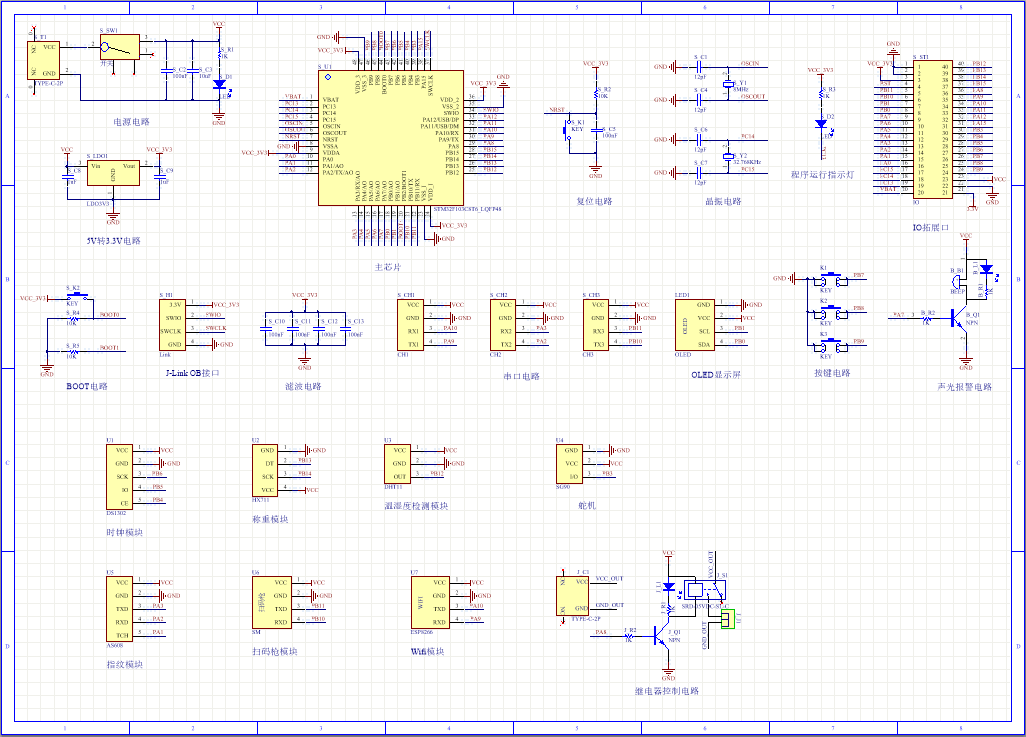The width and height of the screenshot is (1026, 737).
Task: Click the '电源电路' section title
Action: (x=132, y=122)
